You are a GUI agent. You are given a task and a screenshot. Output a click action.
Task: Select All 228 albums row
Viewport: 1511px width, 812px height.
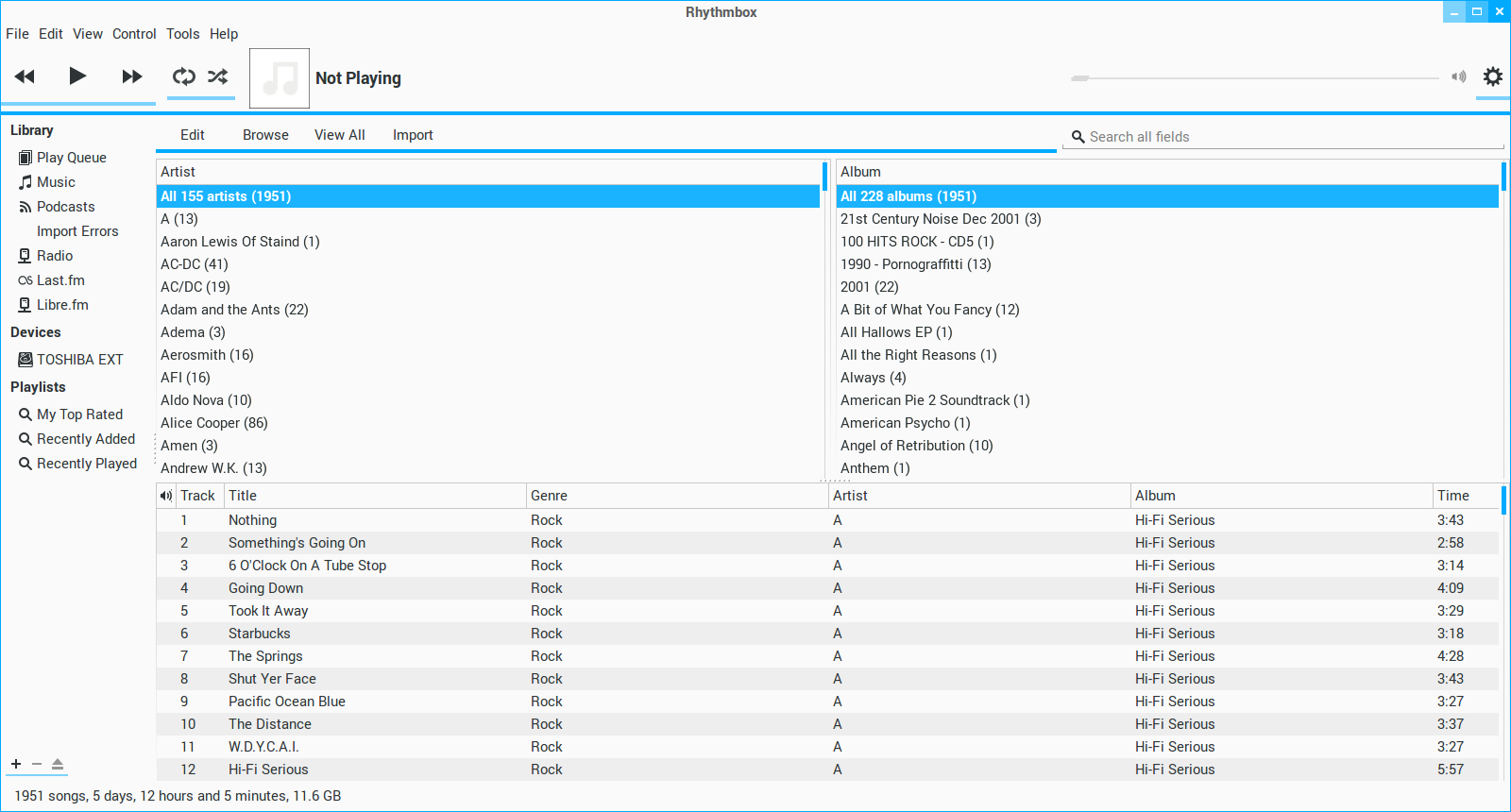1168,196
